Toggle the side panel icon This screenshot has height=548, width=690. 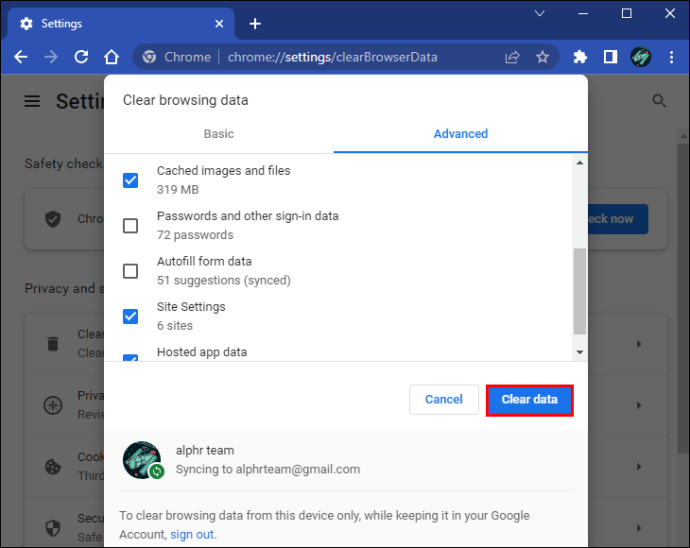[x=610, y=57]
